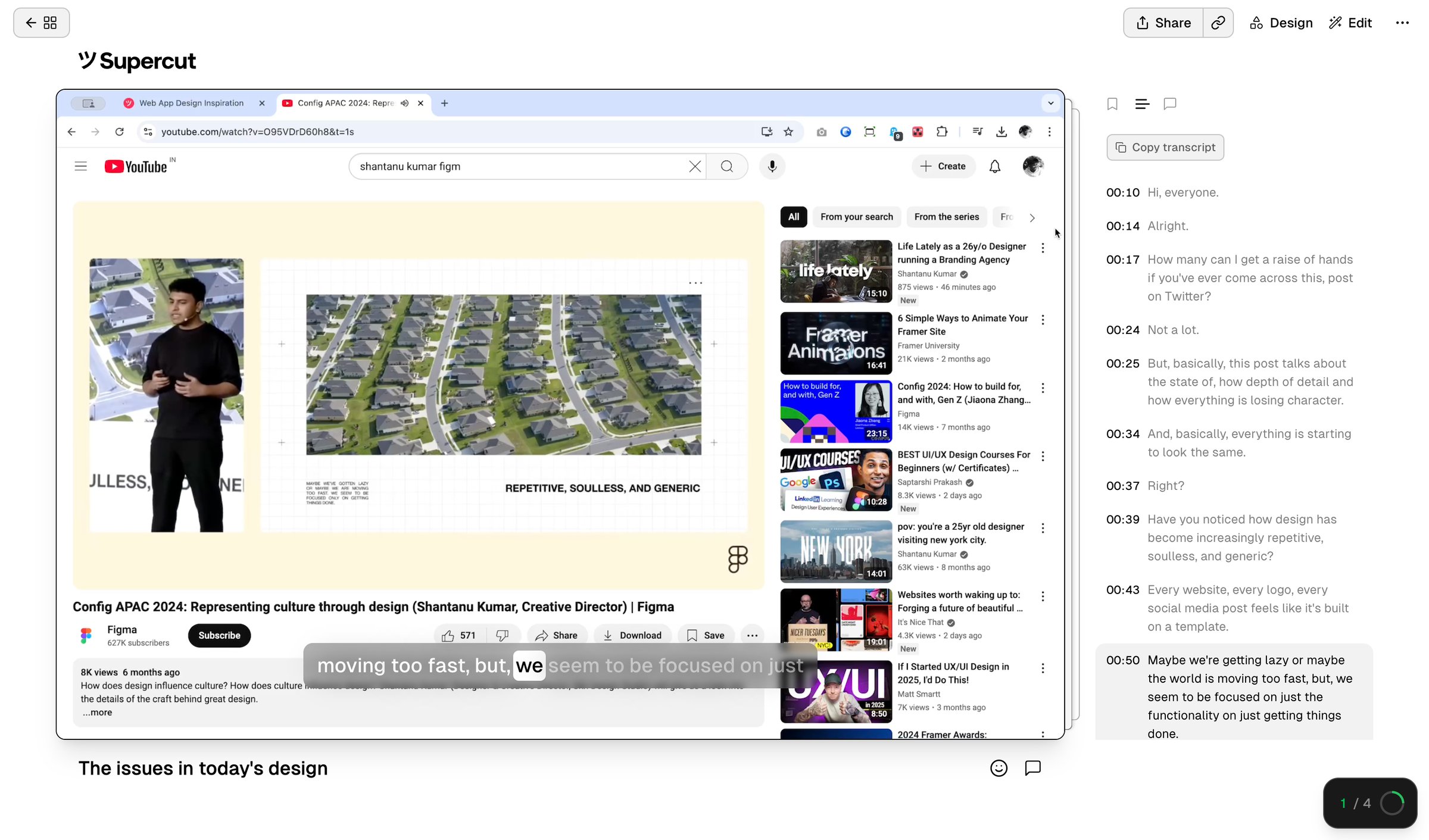Jump to transcript timestamp 00:39
The image size is (1429, 840).
(x=1122, y=519)
